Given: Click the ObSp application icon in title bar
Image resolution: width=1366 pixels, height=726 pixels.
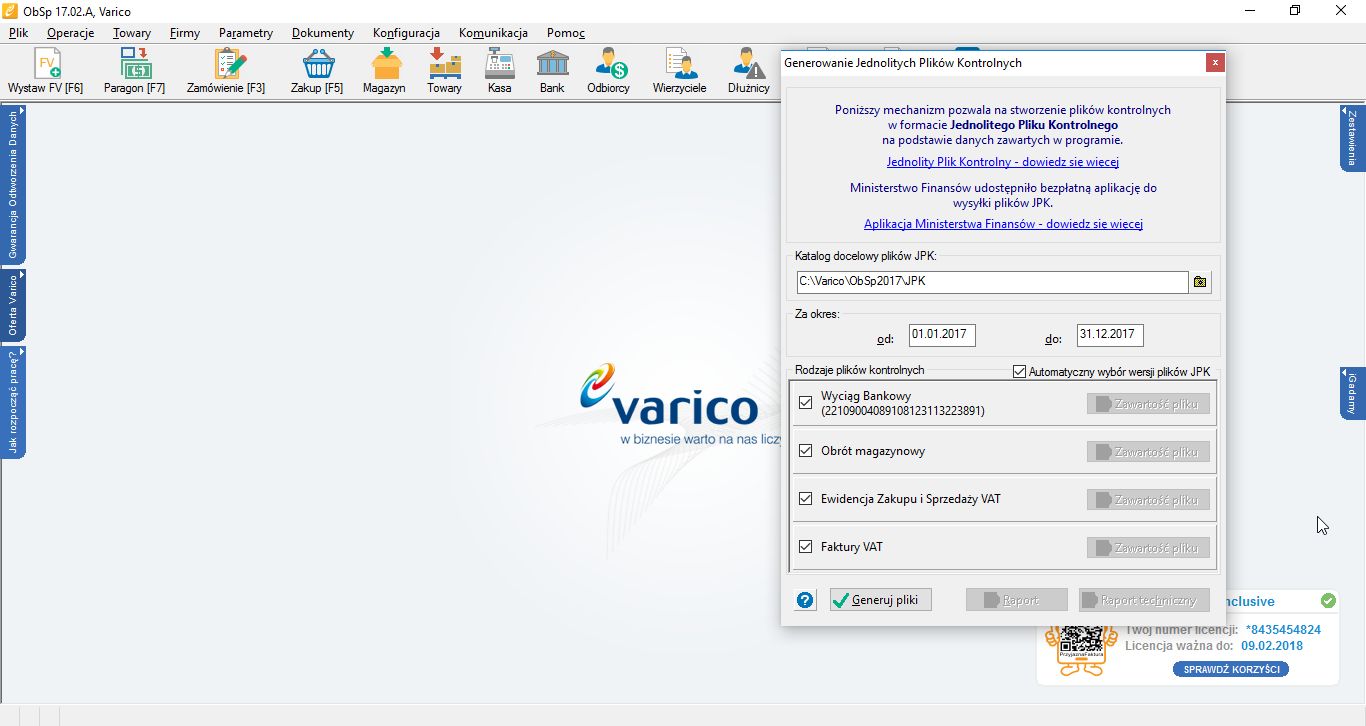Looking at the screenshot, I should tap(11, 11).
